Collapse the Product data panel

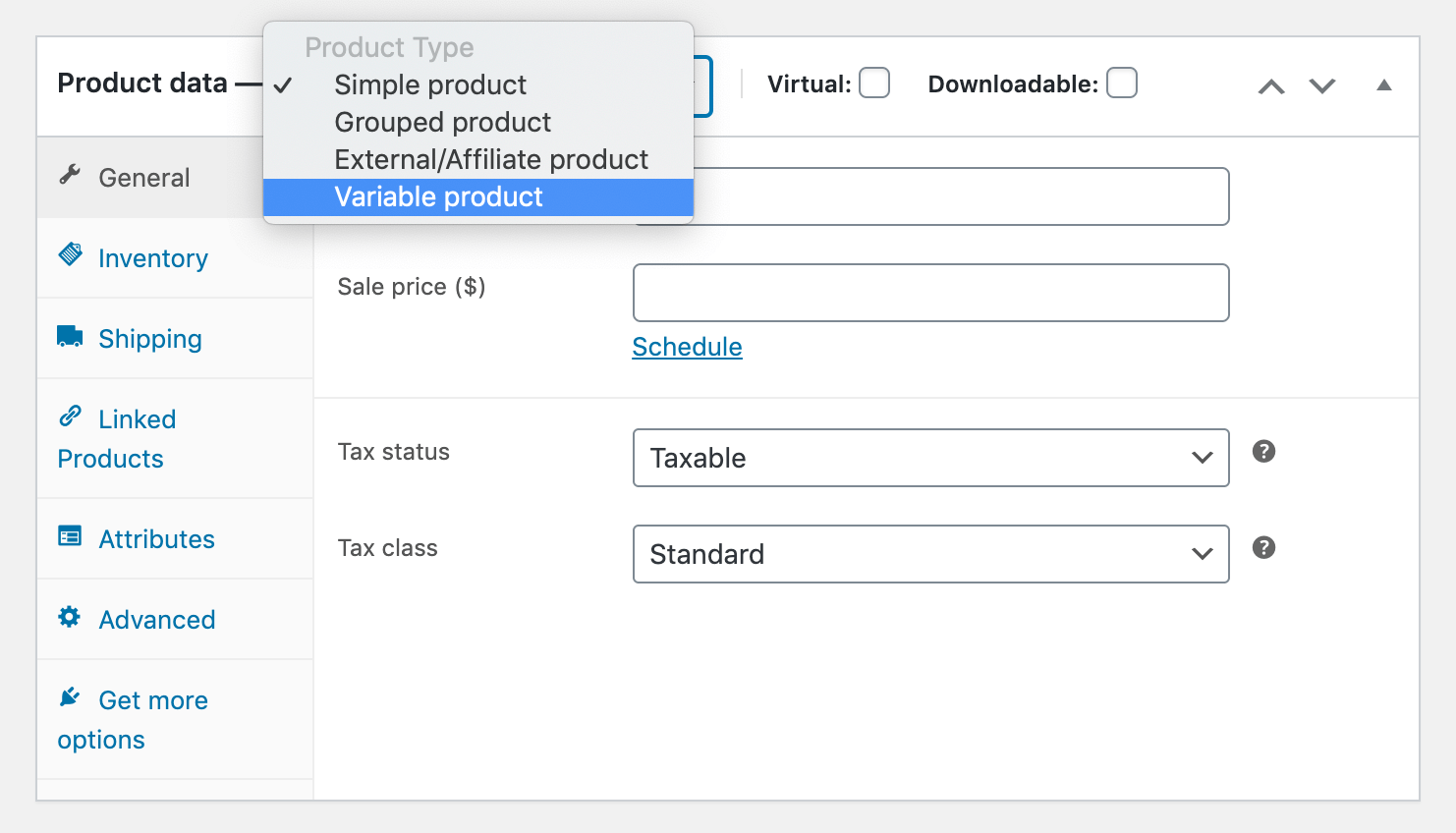click(1384, 85)
